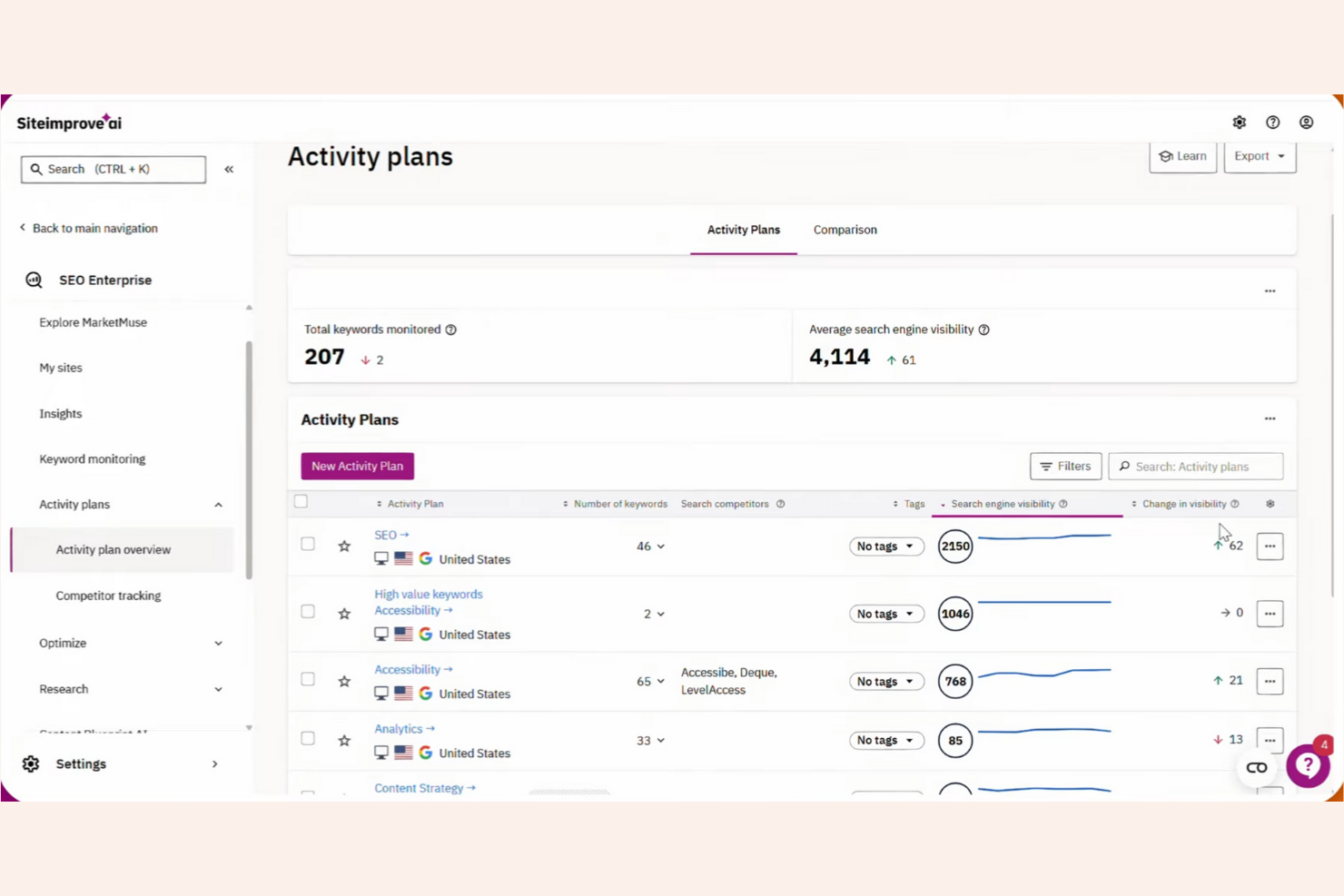Check the SEO plan row checkbox
Screen dimensions: 1344x896
(x=308, y=544)
